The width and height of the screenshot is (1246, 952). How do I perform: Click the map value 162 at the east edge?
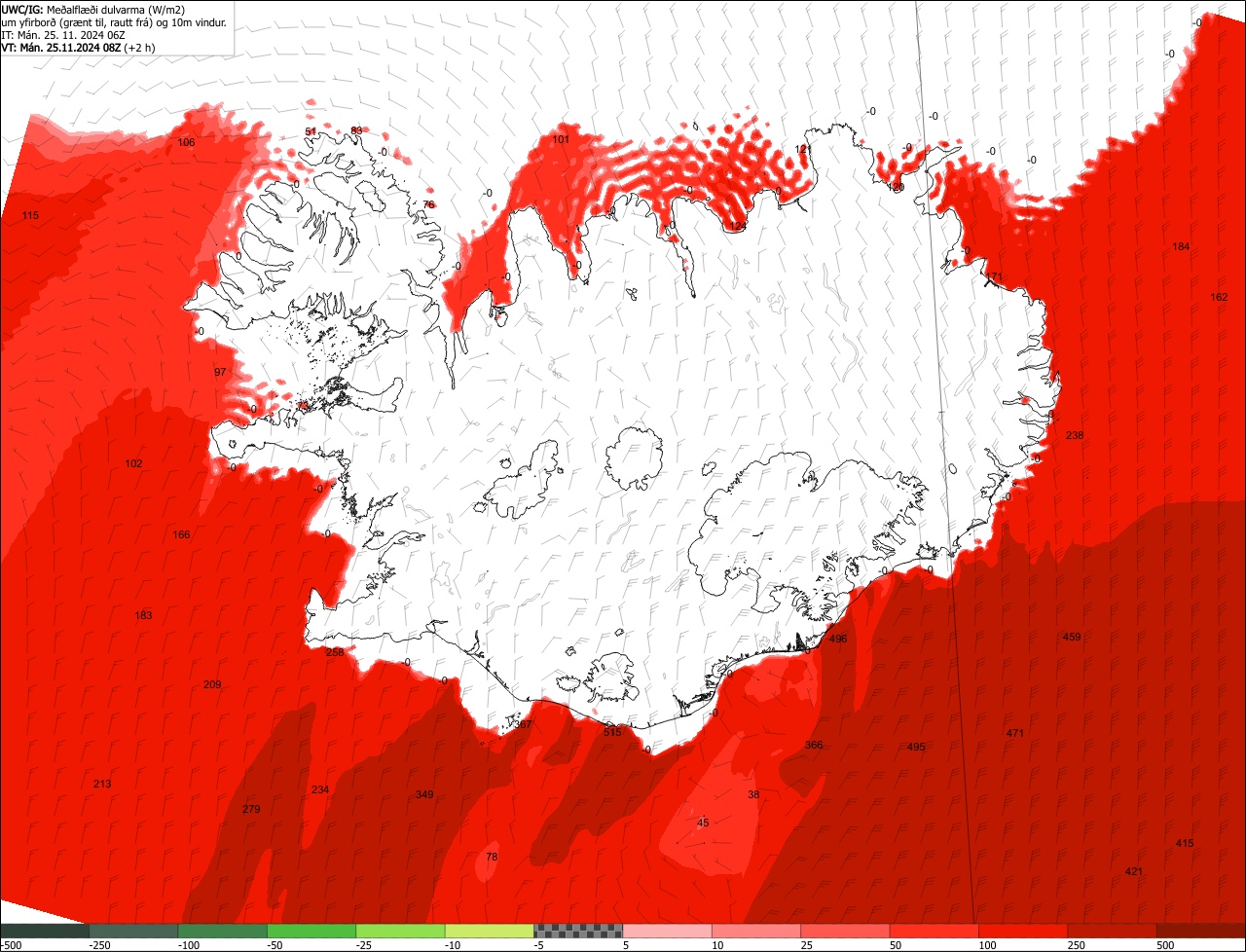[1219, 297]
